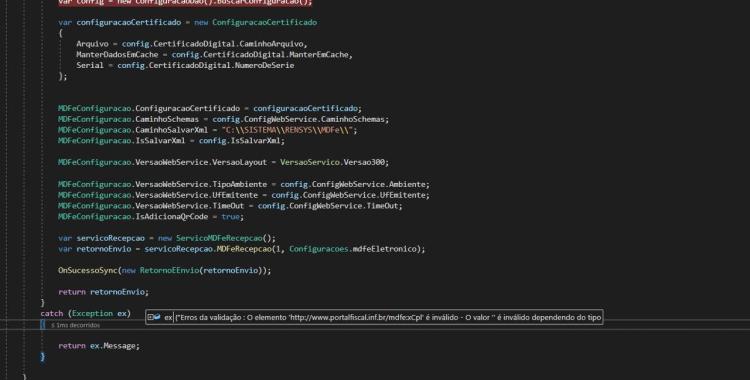Click the 'mdfeEletronico' member
Image resolution: width=750 pixels, height=380 pixels.
pyautogui.click(x=385, y=249)
